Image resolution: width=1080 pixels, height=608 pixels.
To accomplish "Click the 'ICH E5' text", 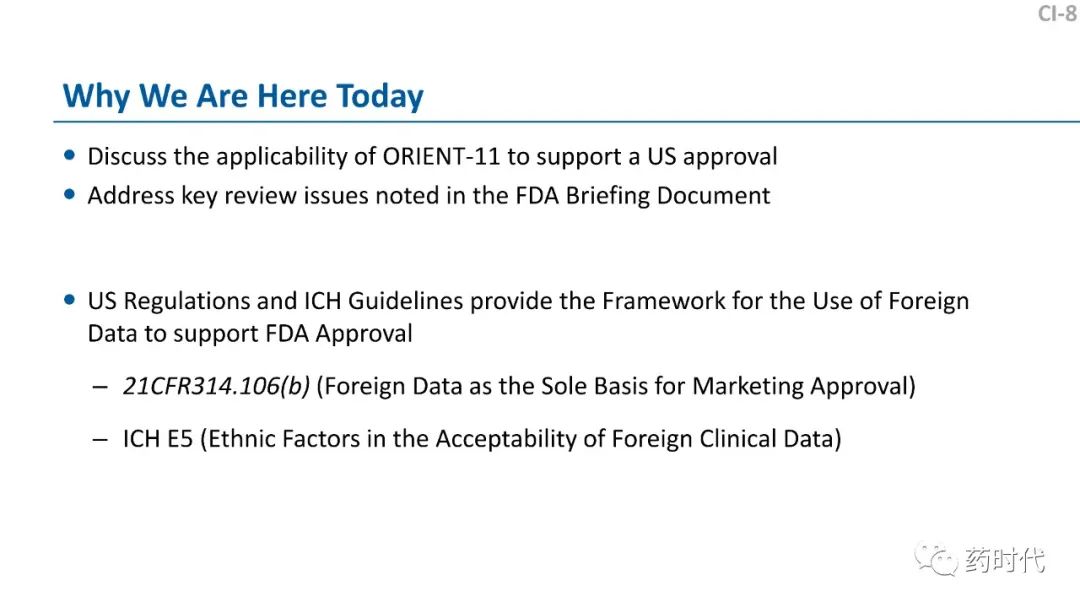I will 158,439.
